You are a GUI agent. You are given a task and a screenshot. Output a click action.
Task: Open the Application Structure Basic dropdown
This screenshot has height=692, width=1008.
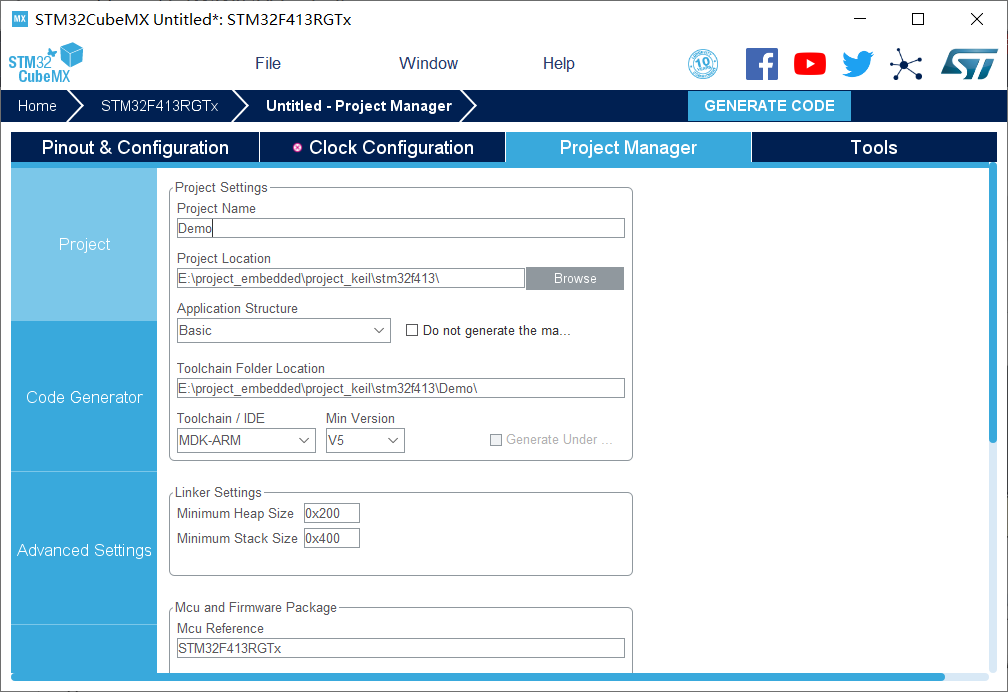pos(284,331)
